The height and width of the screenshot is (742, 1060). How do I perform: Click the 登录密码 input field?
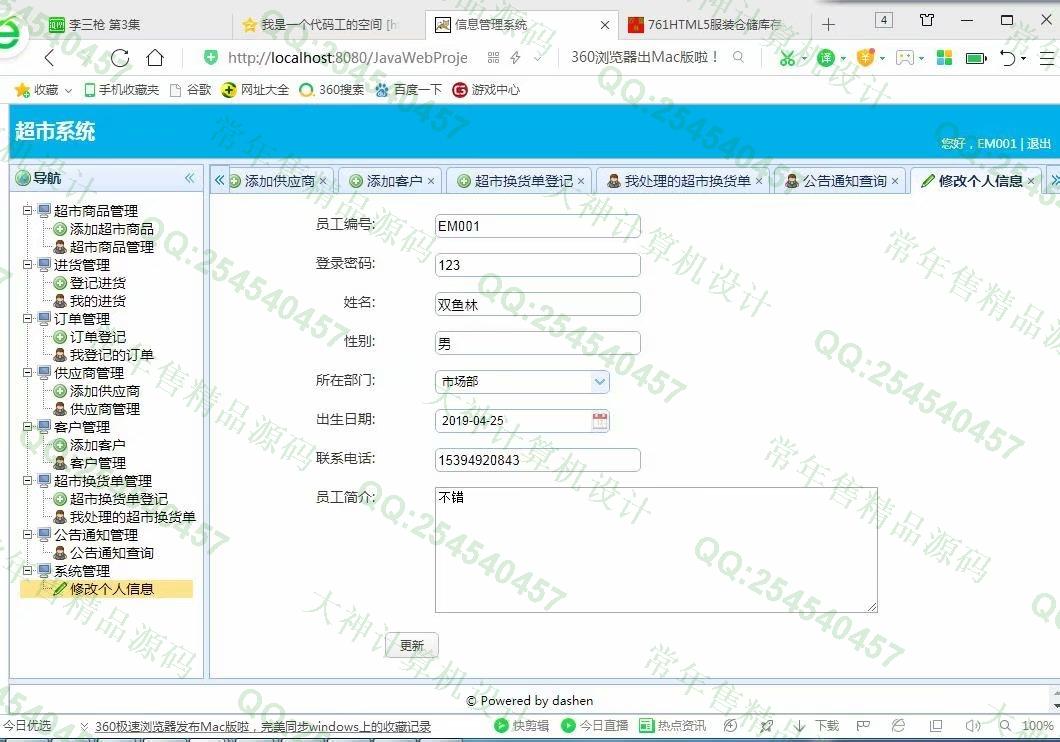tap(537, 265)
